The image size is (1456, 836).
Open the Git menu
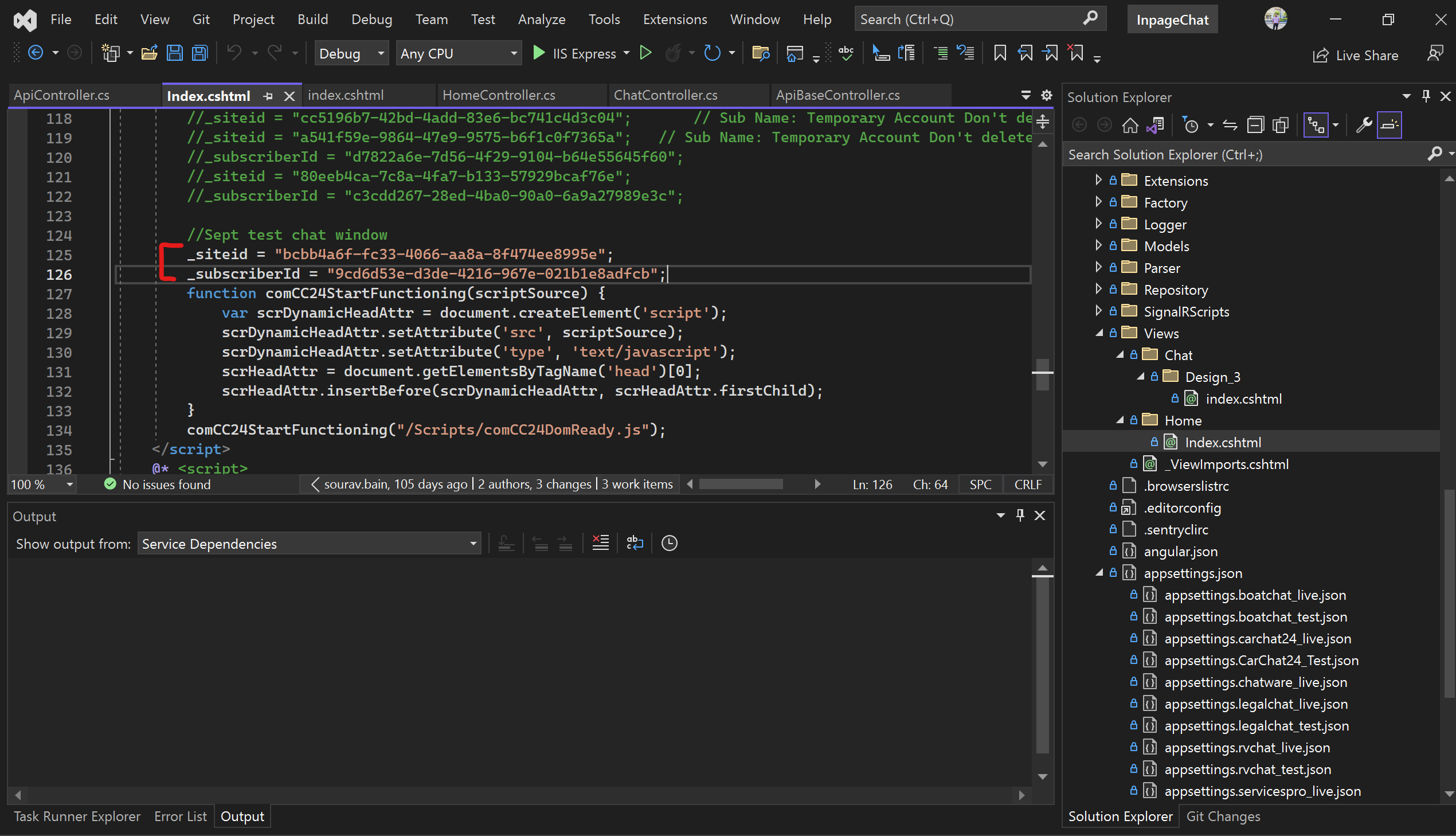click(x=201, y=19)
